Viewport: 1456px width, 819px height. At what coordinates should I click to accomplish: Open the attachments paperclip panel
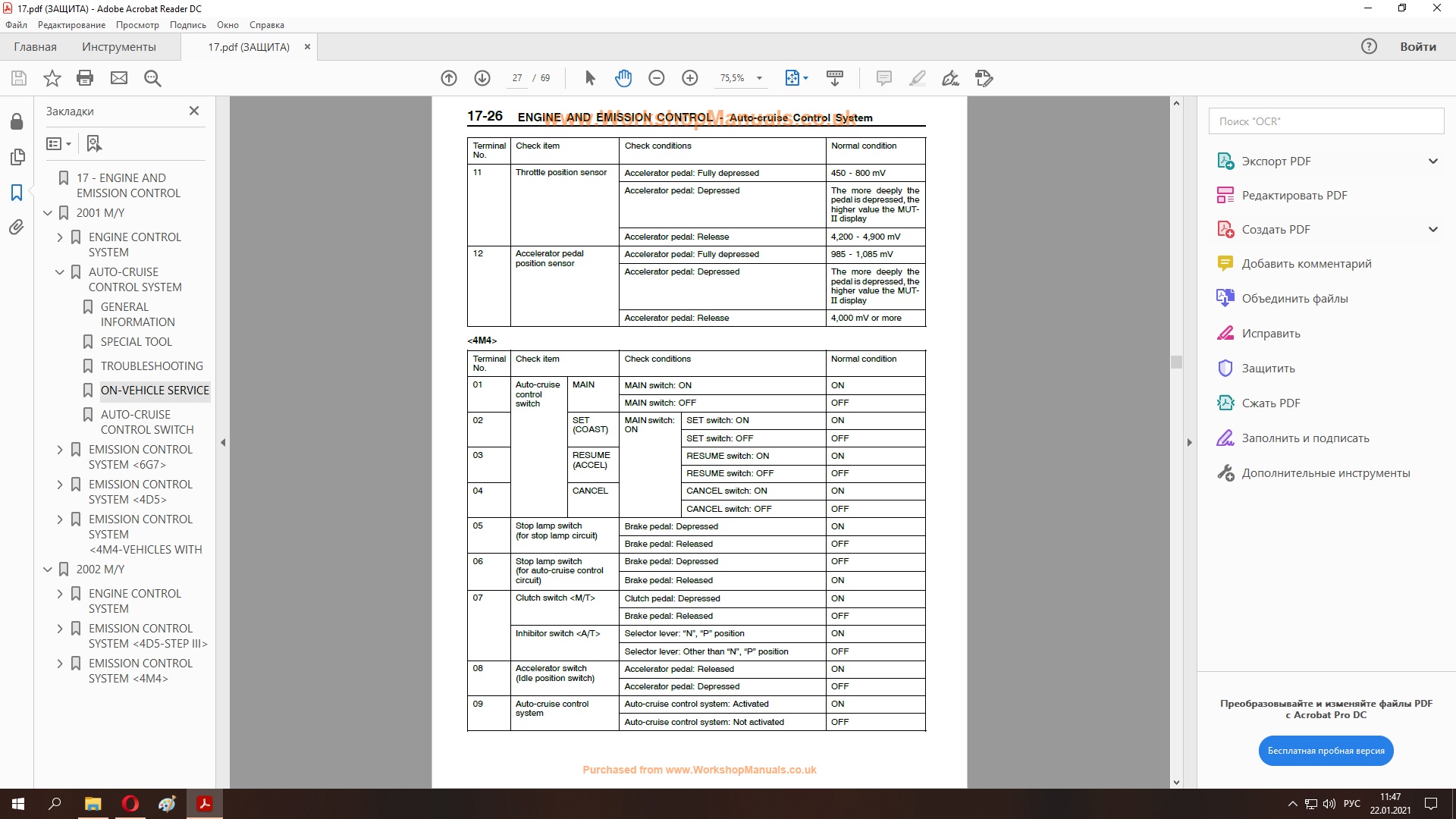pyautogui.click(x=17, y=227)
